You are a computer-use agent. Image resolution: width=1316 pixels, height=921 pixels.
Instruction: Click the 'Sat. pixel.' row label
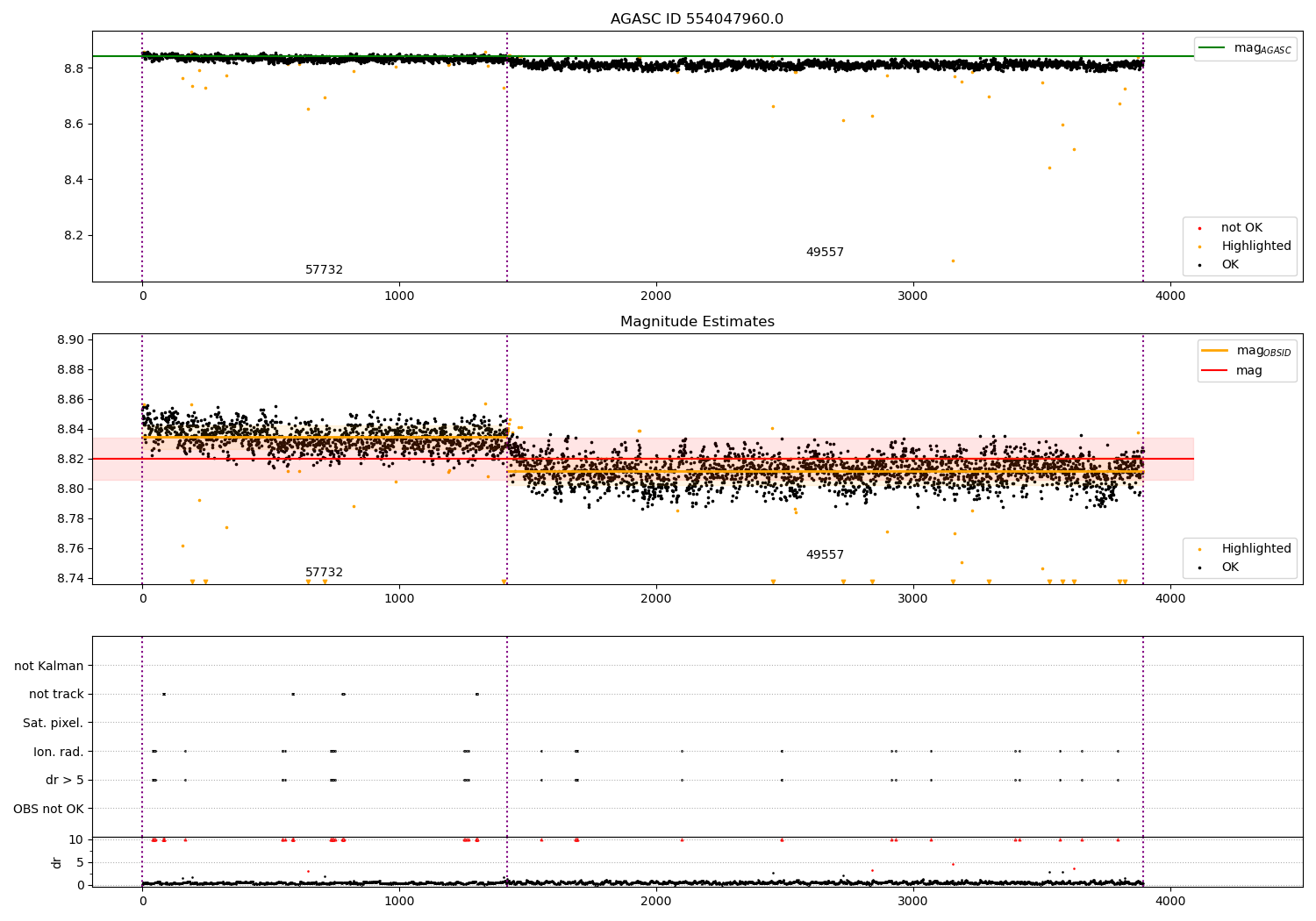[x=54, y=723]
